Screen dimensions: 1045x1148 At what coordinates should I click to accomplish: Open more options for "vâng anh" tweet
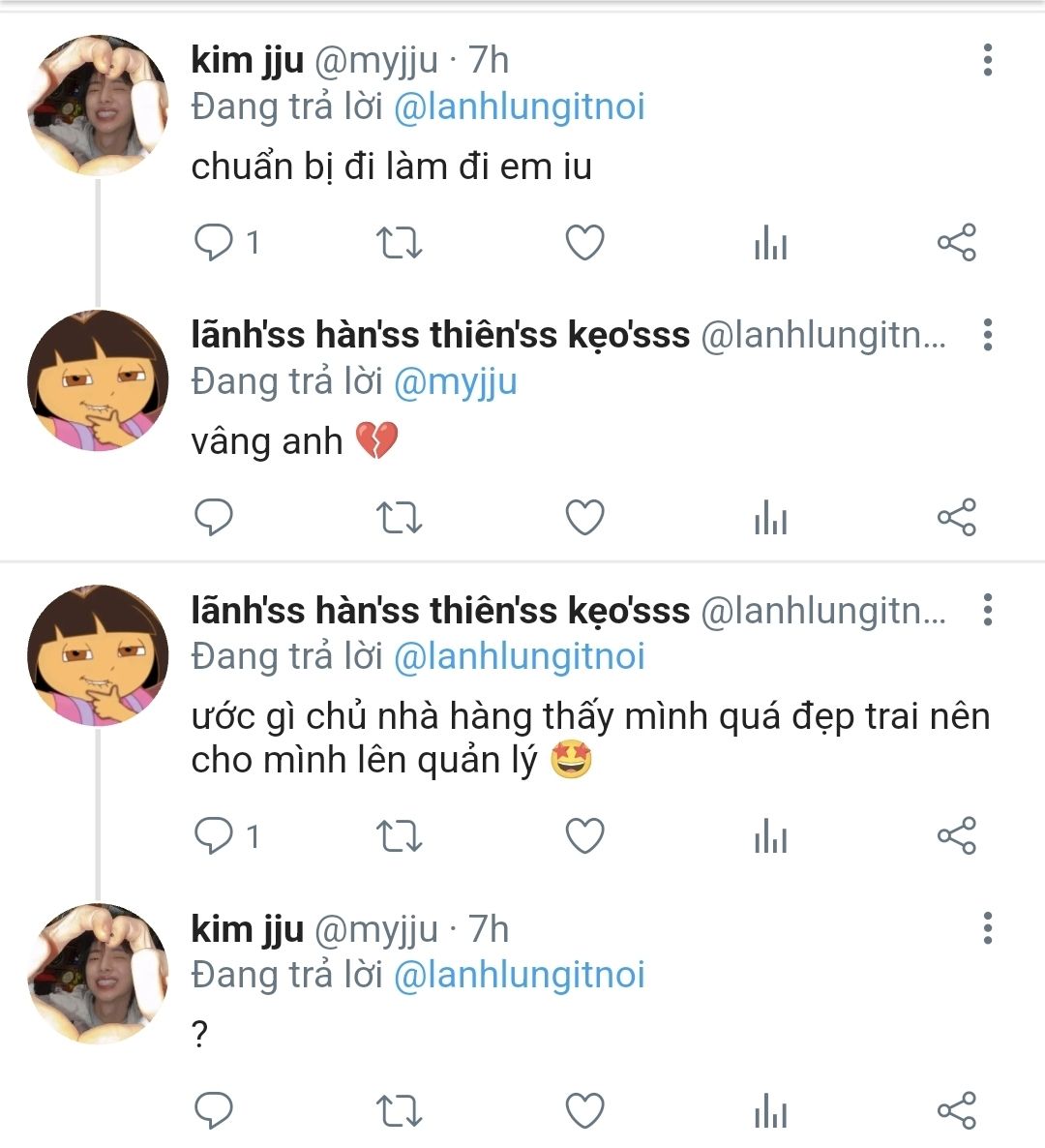click(987, 335)
